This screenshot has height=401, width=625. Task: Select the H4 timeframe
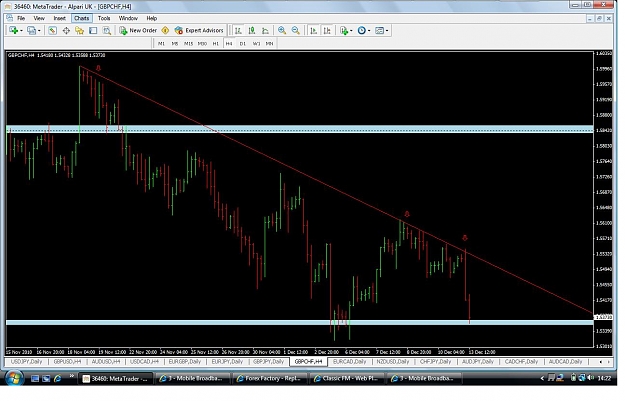229,43
